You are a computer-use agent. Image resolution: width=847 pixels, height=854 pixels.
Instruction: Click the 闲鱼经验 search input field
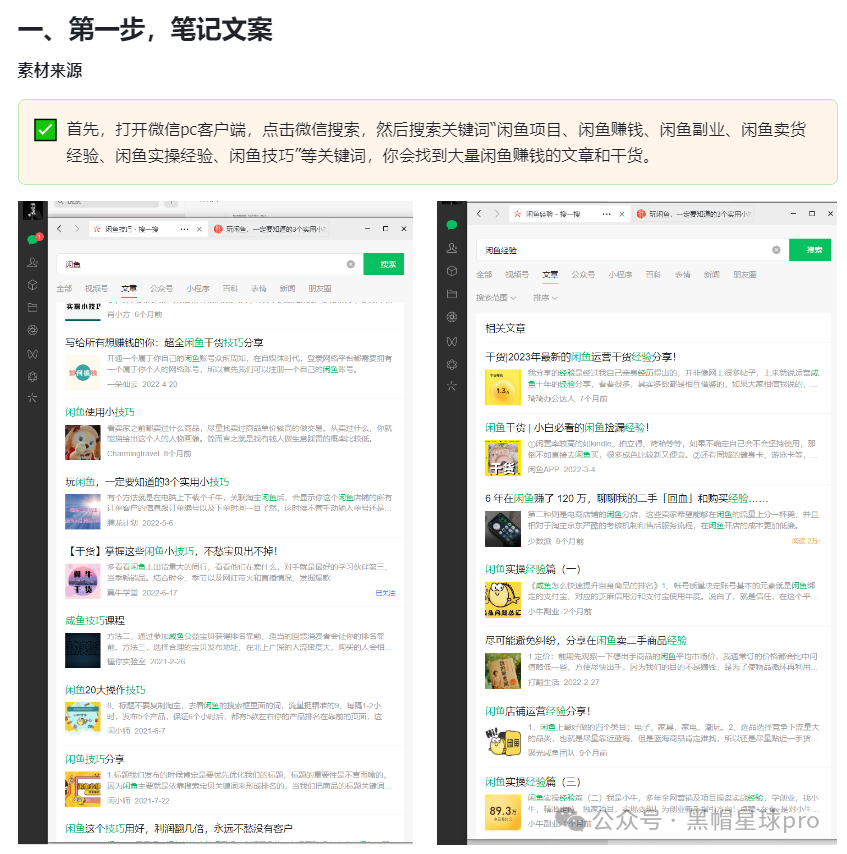coord(631,250)
